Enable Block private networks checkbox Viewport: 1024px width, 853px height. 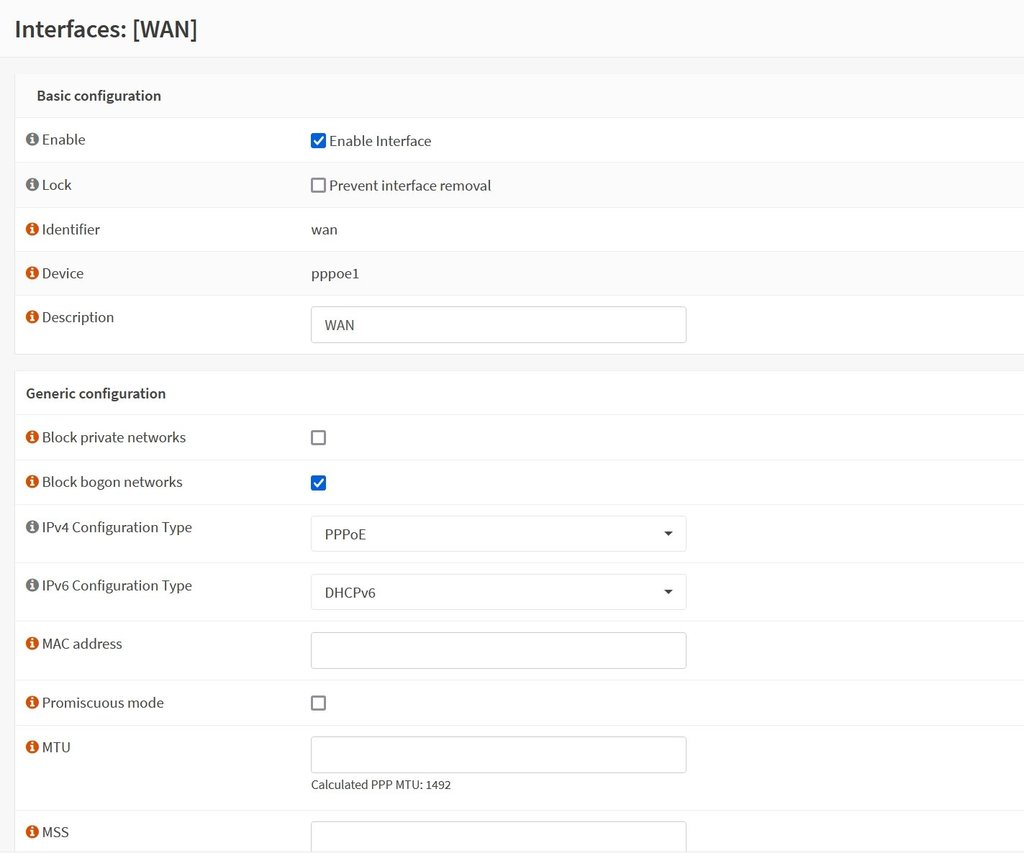[x=318, y=438]
